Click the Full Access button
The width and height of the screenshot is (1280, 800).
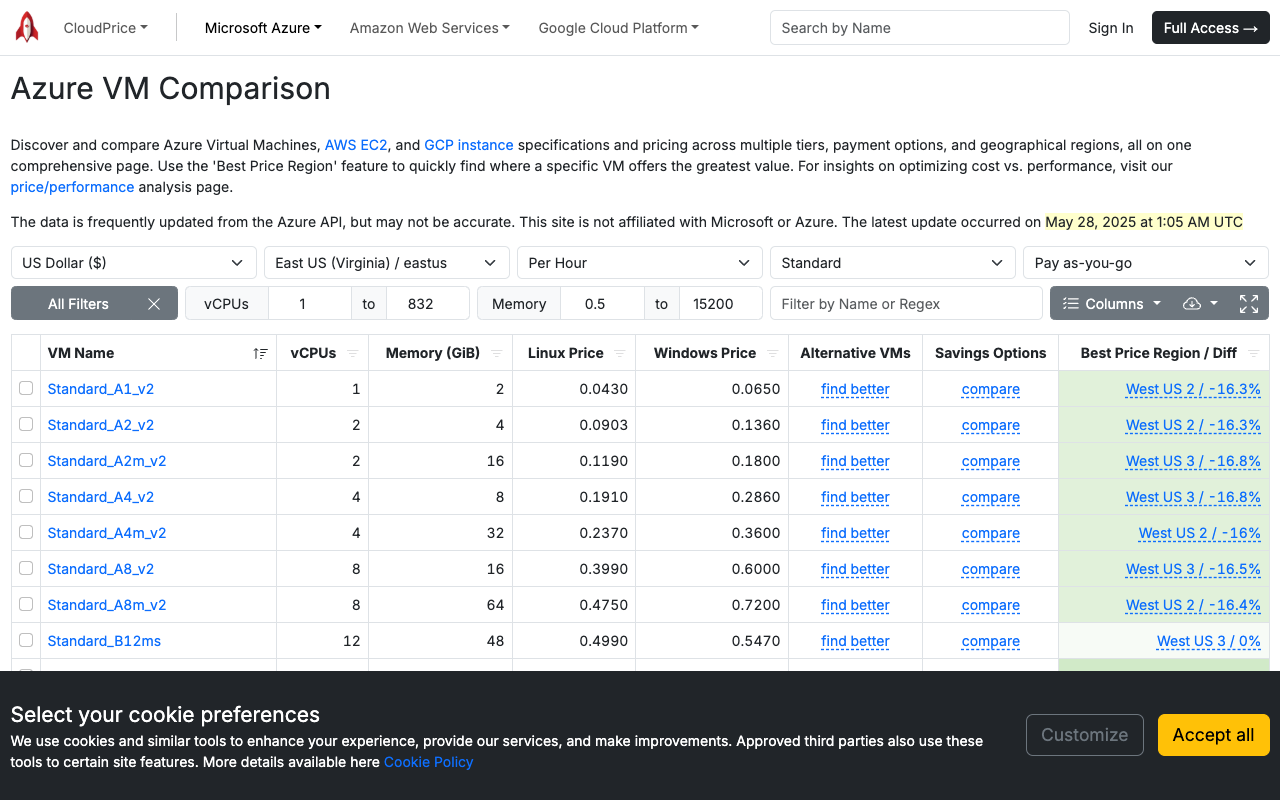(x=1211, y=28)
